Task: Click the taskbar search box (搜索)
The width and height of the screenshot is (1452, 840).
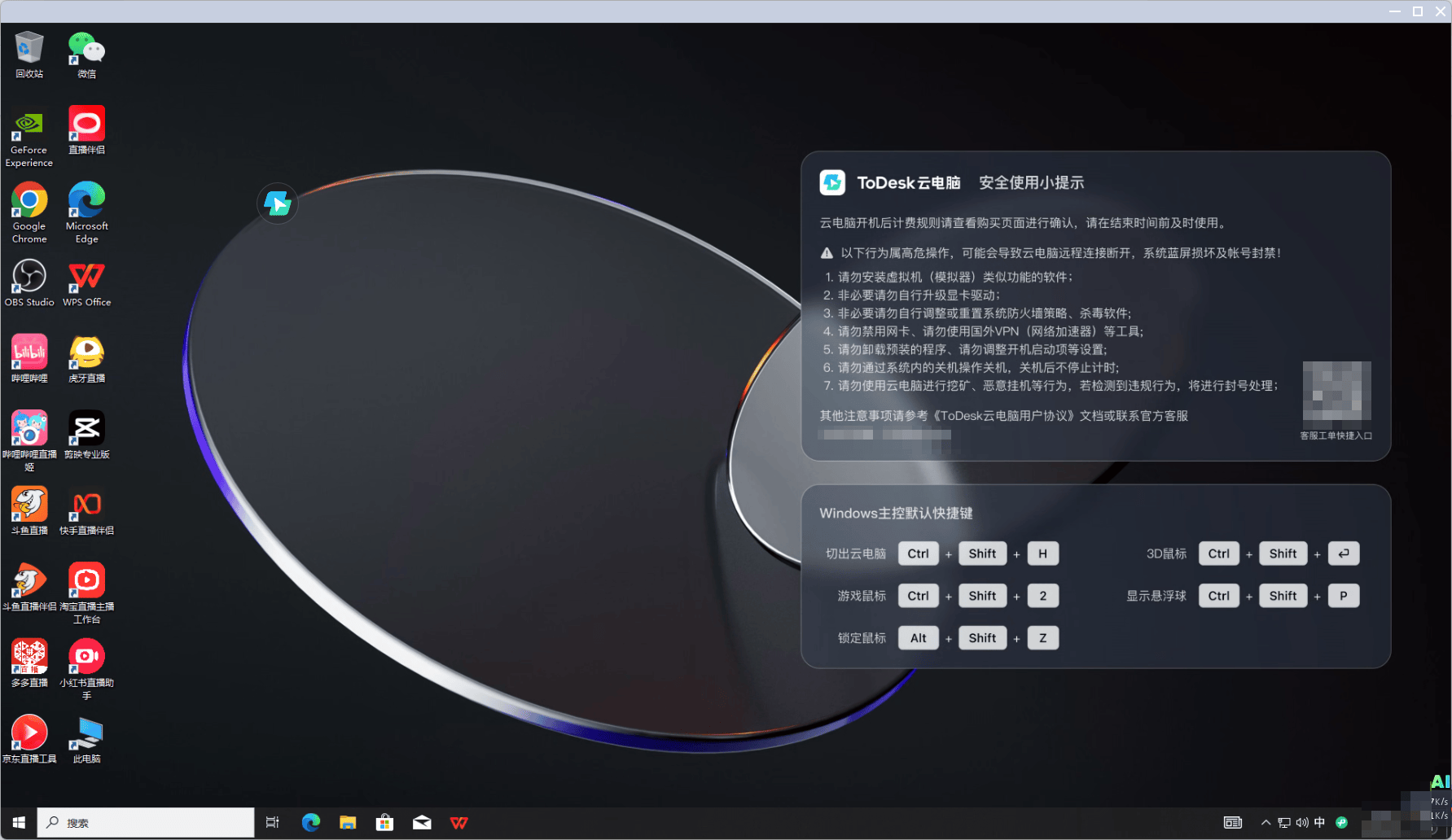Action: click(x=146, y=823)
